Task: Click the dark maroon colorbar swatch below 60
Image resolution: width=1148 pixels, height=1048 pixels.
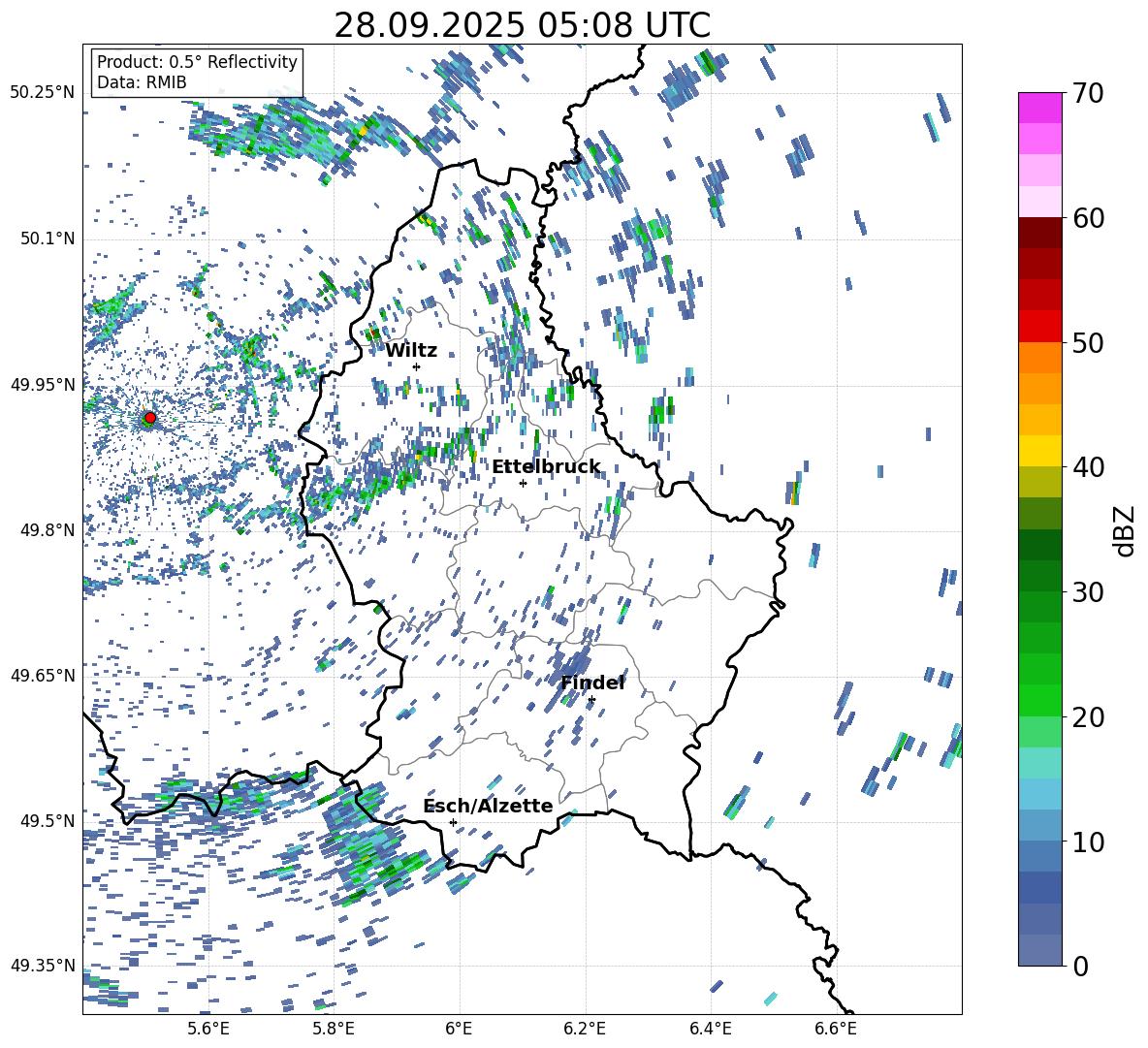Action: [1040, 234]
